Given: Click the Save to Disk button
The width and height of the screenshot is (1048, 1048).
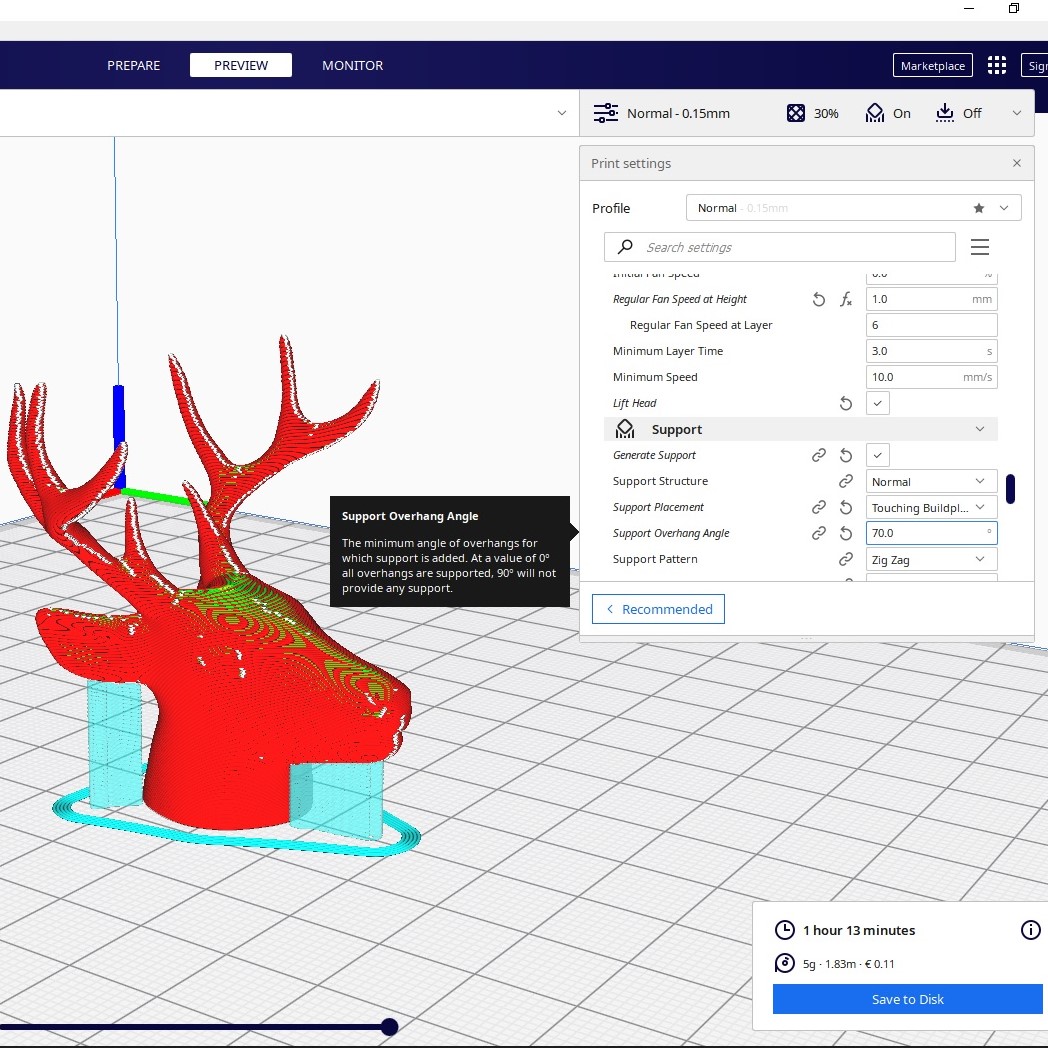Looking at the screenshot, I should click(907, 999).
